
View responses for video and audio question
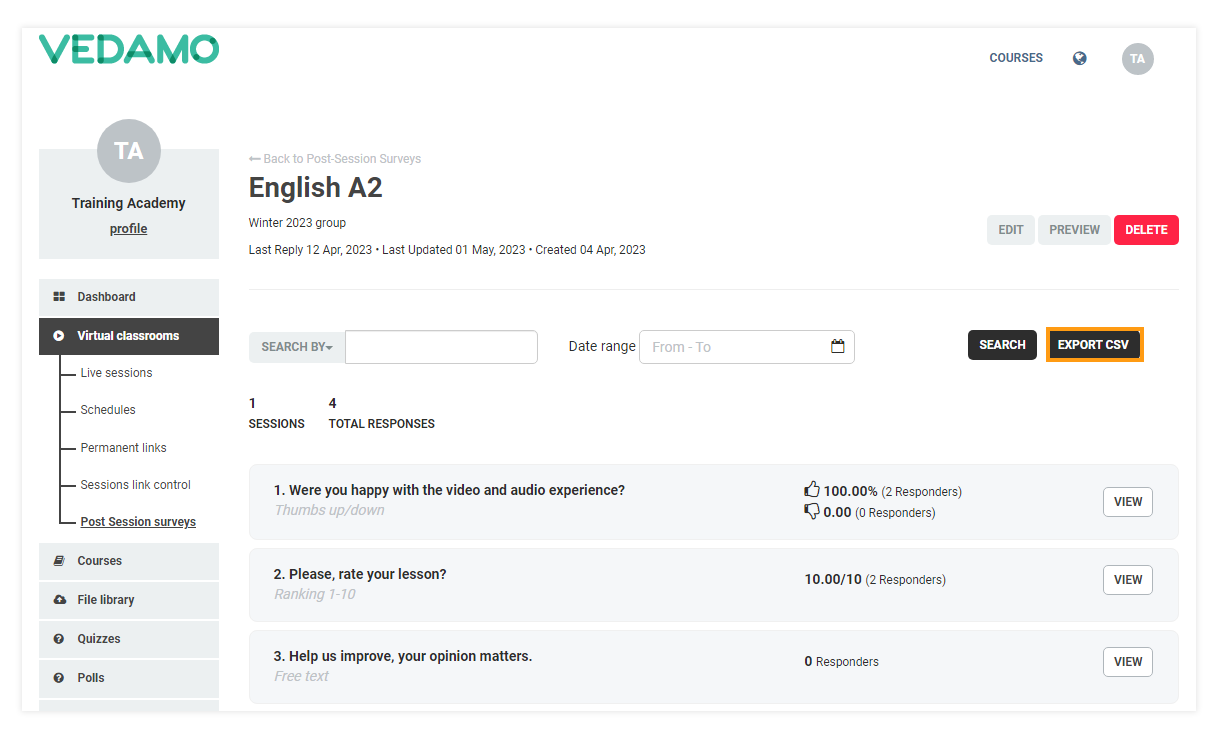point(1127,502)
